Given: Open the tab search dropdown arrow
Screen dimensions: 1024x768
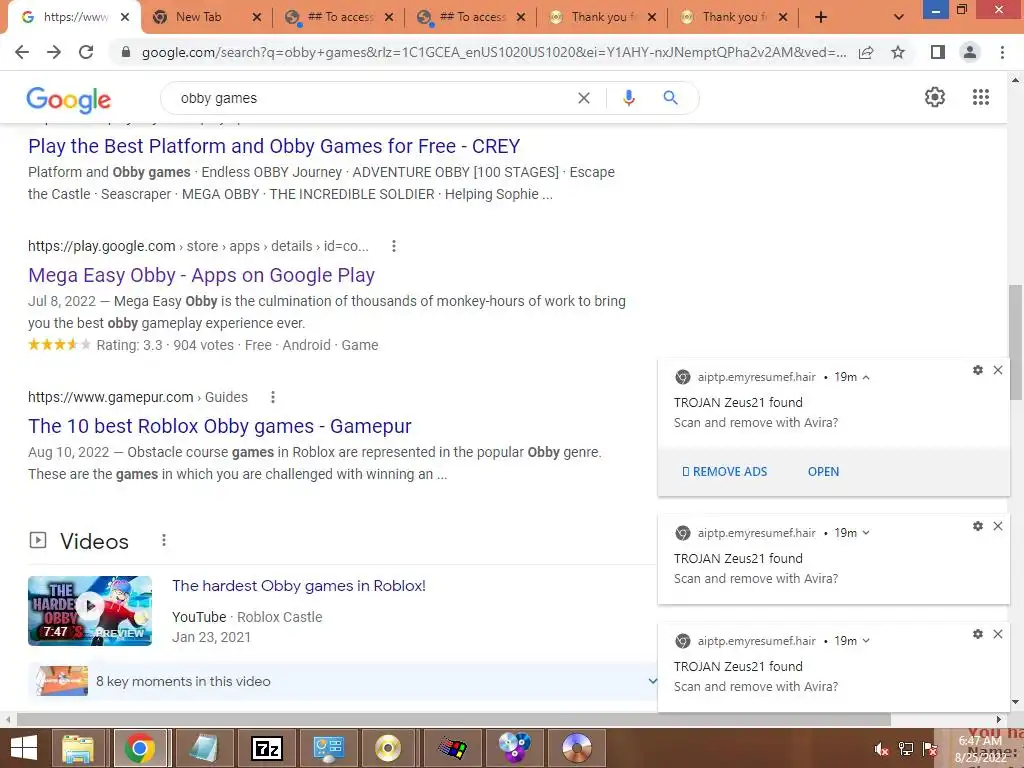Looking at the screenshot, I should coord(899,17).
